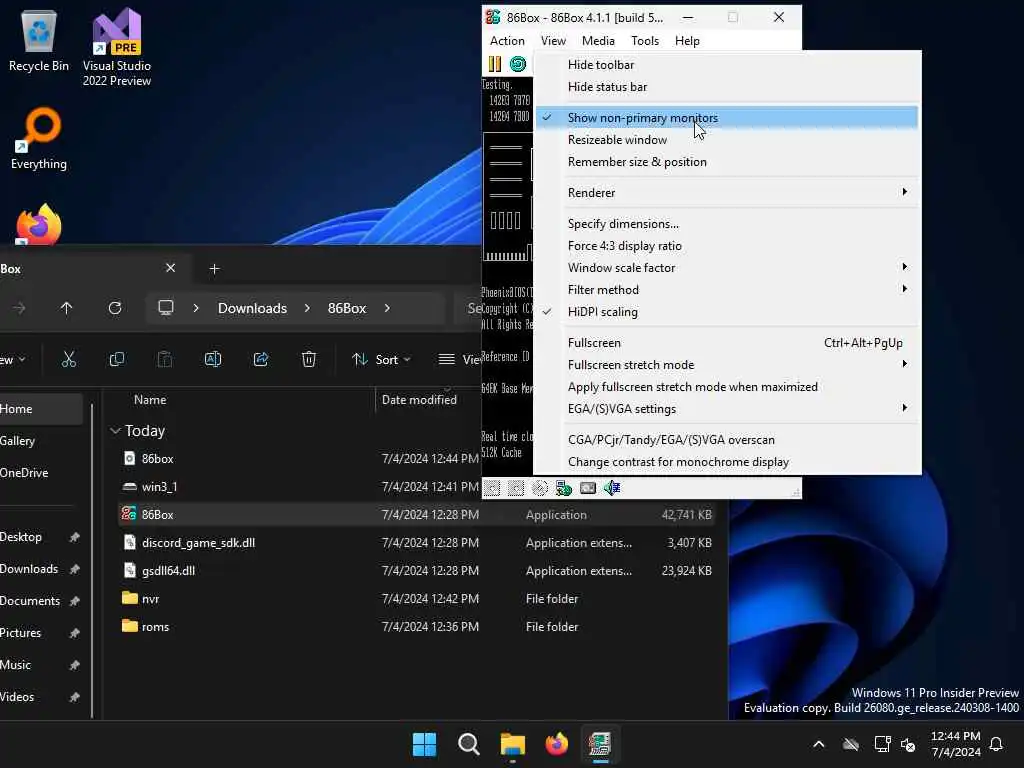Choose Specify dimensions... menu entry
The width and height of the screenshot is (1024, 768).
[727, 223]
